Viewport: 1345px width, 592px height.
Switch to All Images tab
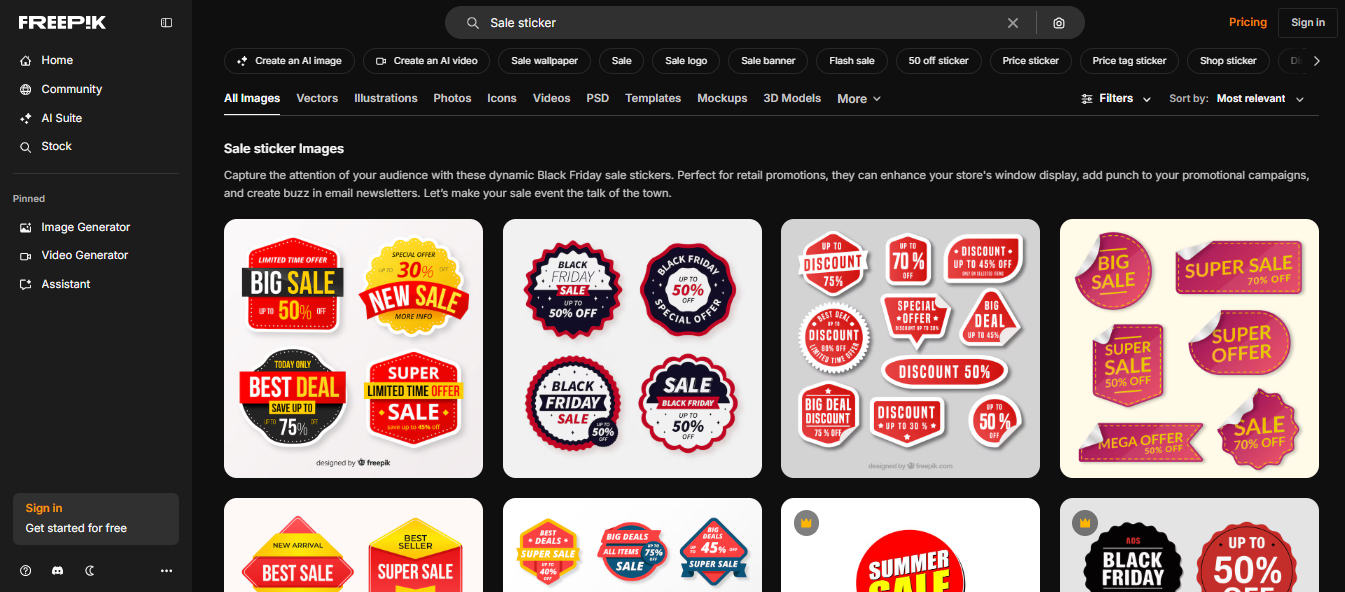(x=252, y=98)
